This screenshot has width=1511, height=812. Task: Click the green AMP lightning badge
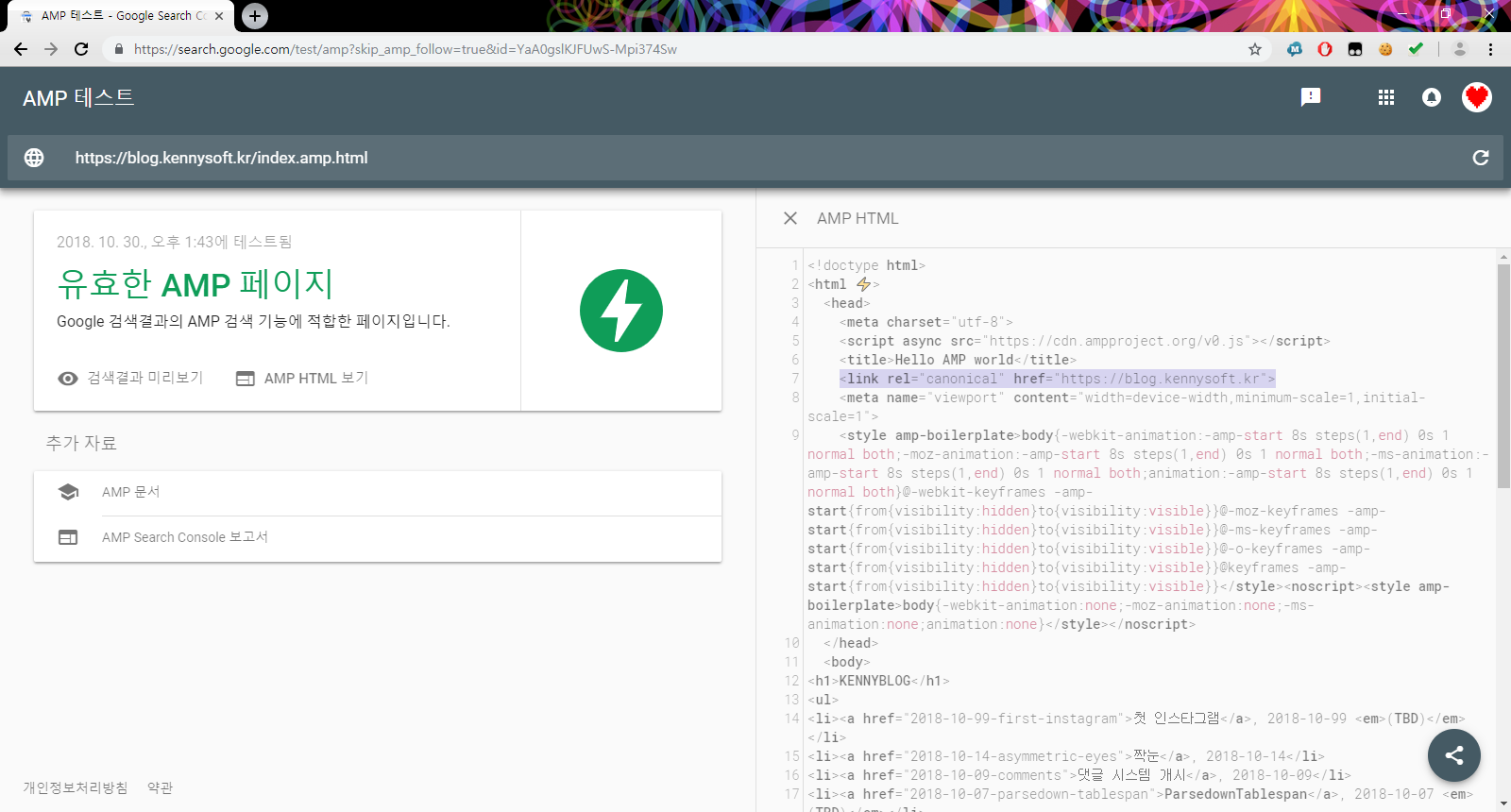click(x=621, y=311)
